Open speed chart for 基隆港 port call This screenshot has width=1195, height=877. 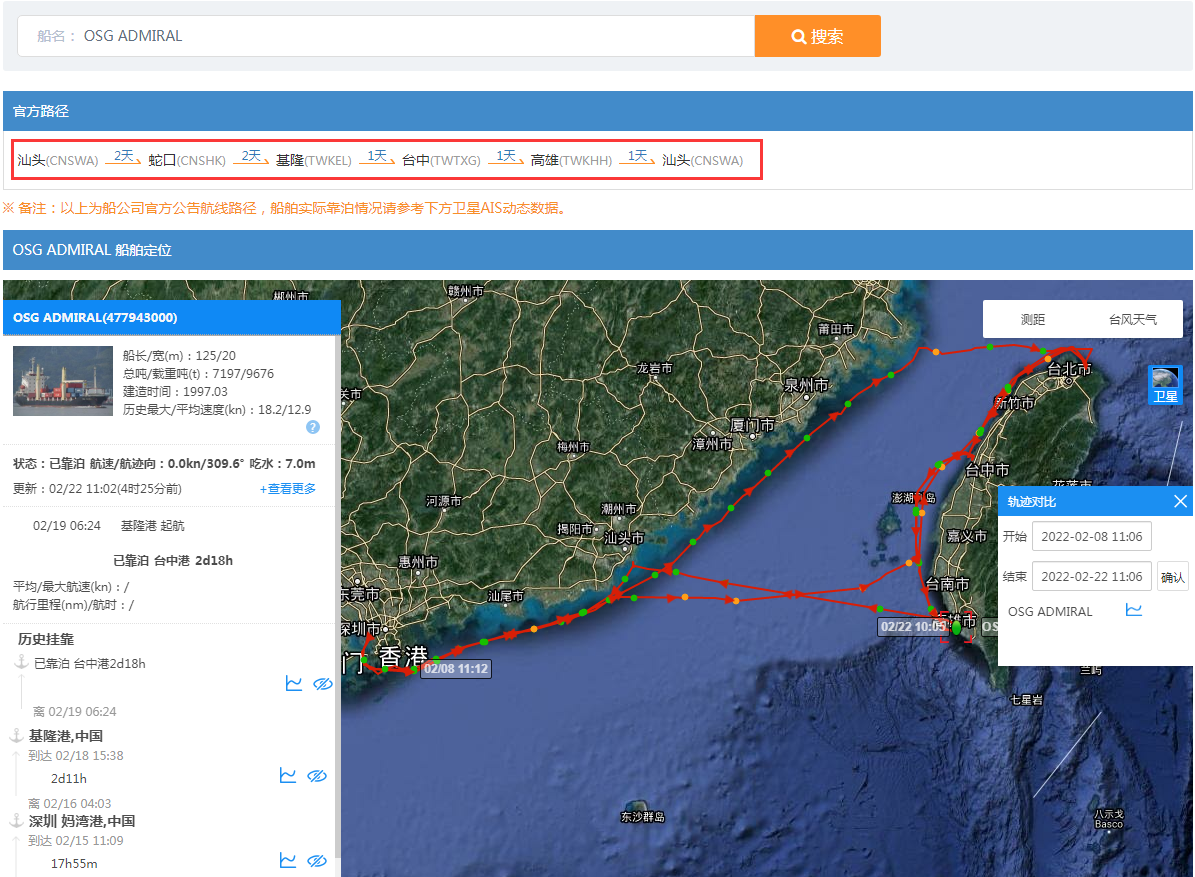click(288, 776)
